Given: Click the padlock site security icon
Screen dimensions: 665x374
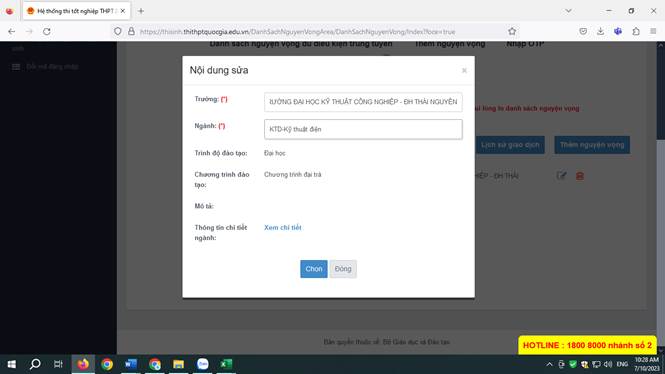Looking at the screenshot, I should pos(131,31).
